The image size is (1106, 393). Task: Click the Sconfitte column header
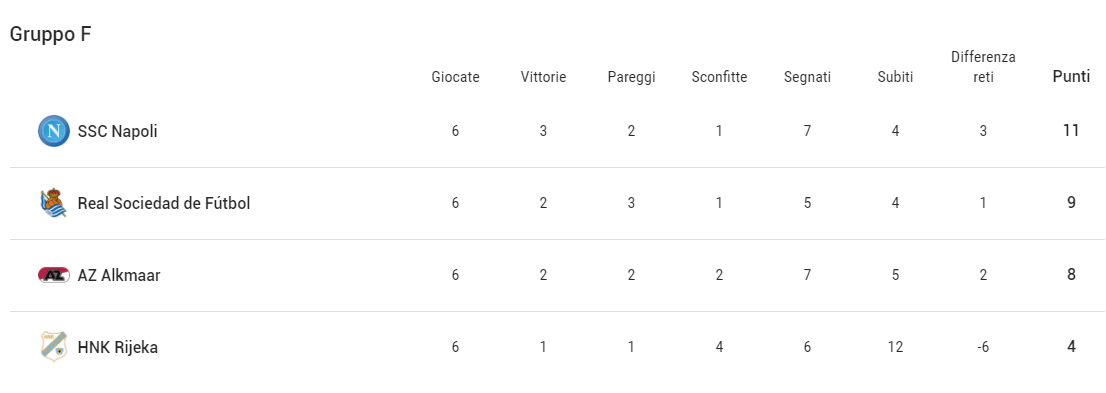pos(719,77)
